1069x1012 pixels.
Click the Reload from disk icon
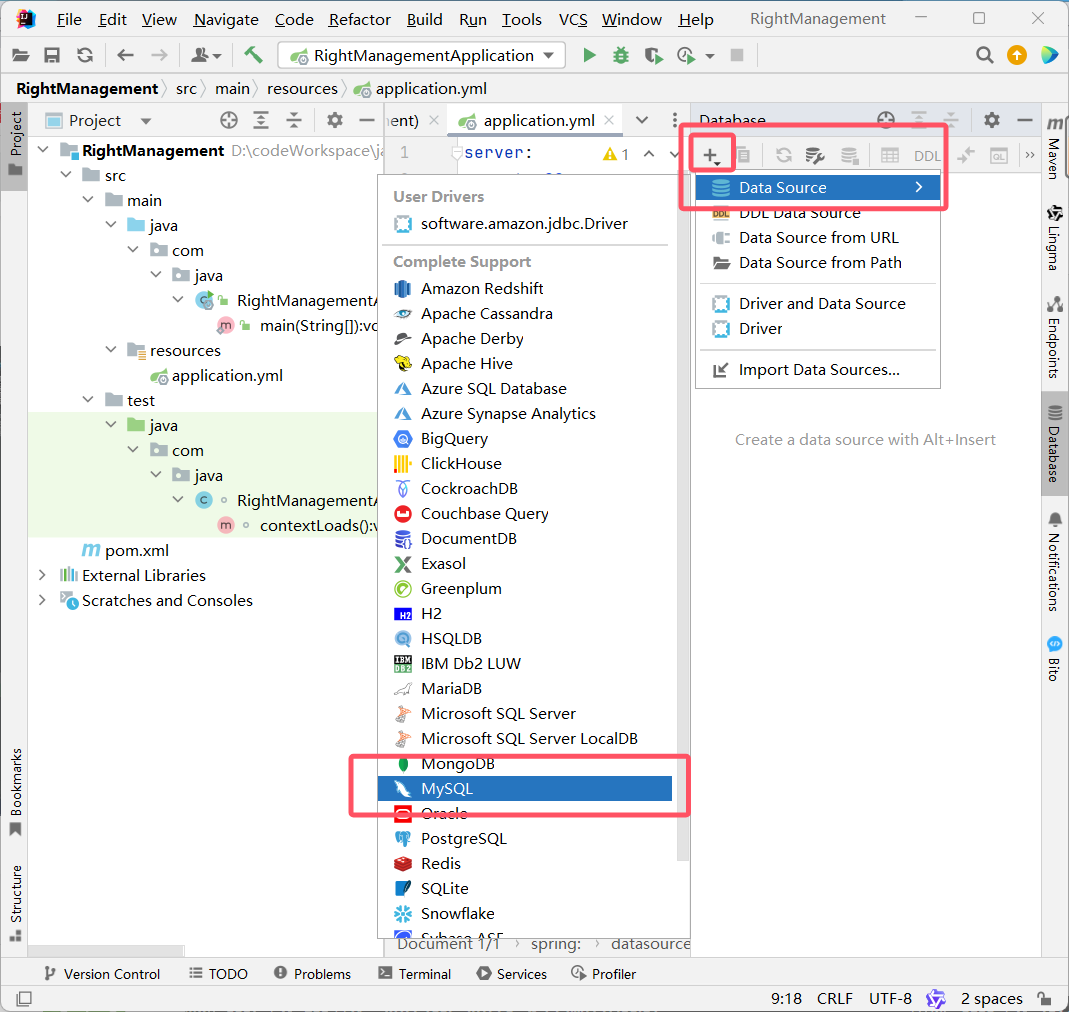pos(85,55)
